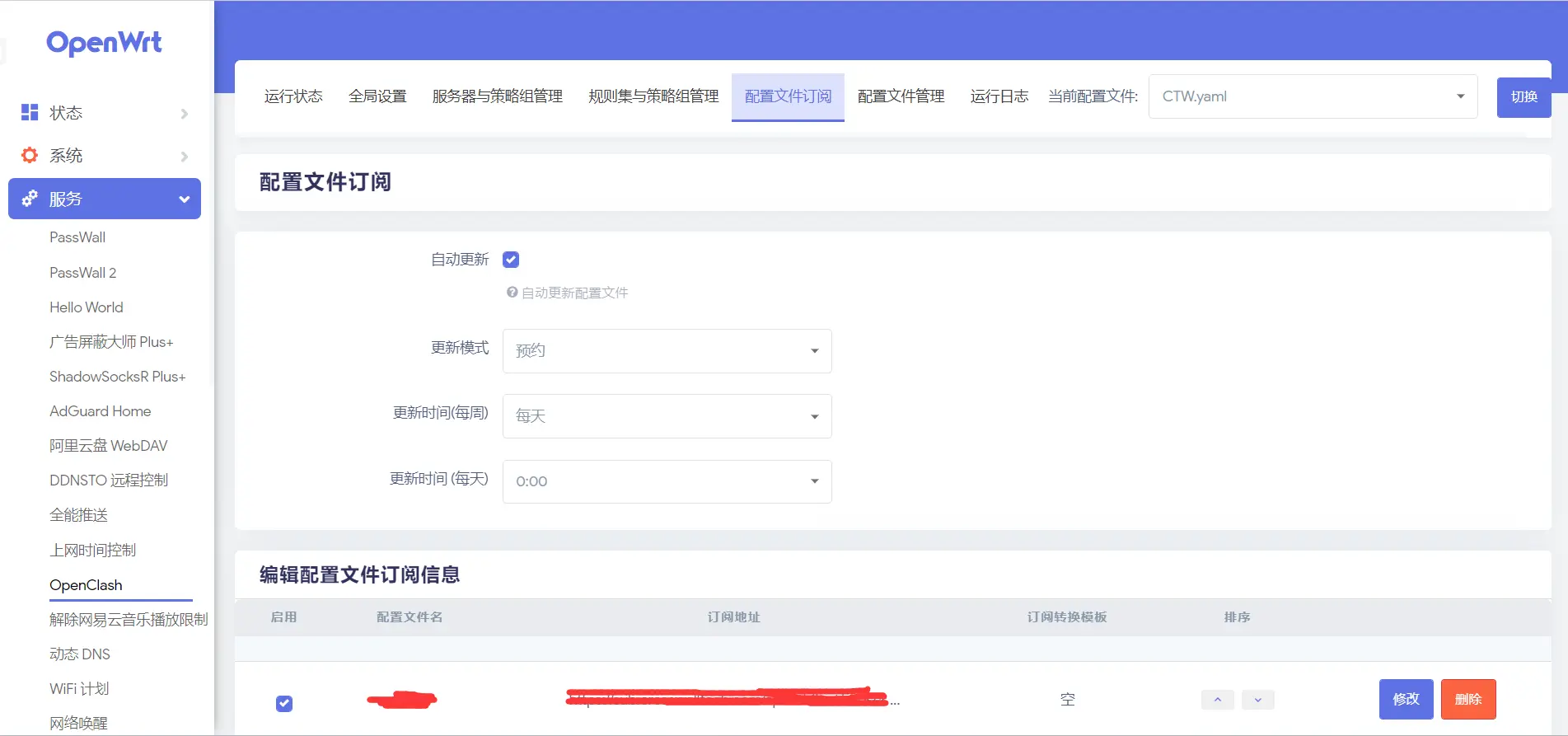Click the services cogs icon
Screen dimensions: 1568x736
[x=30, y=199]
